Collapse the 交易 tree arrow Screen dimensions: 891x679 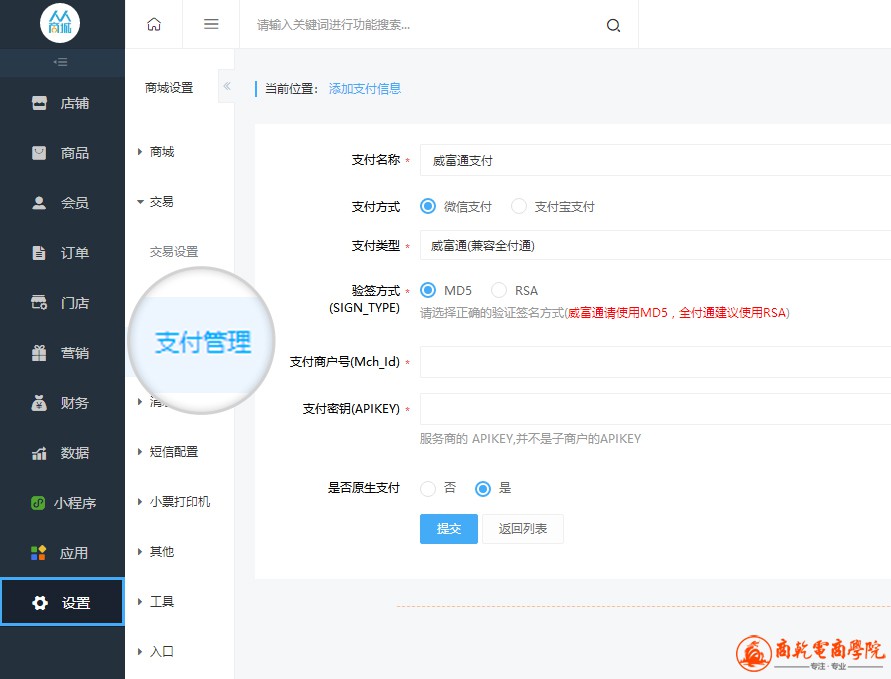(140, 202)
